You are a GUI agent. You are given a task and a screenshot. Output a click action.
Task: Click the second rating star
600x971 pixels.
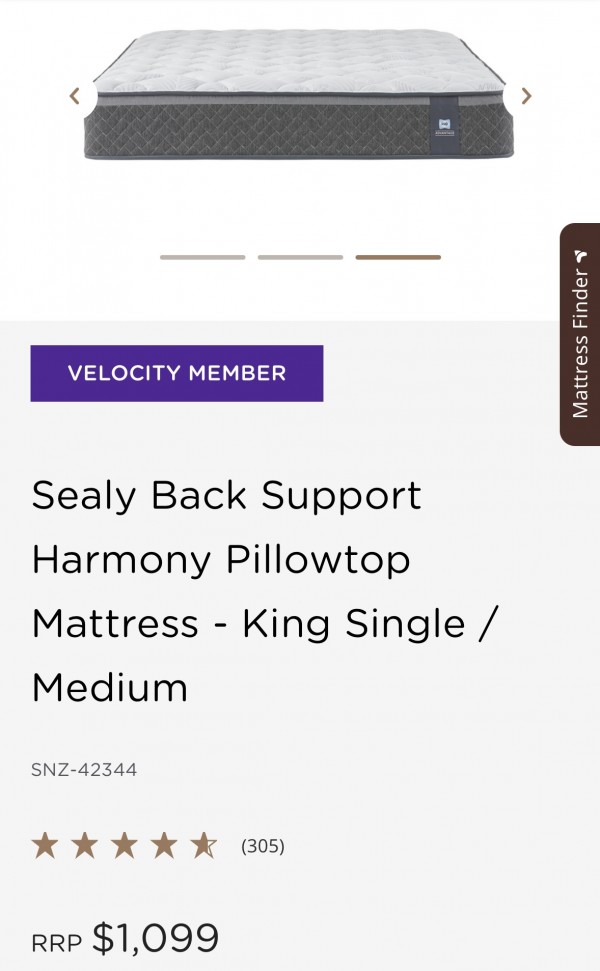click(x=85, y=845)
